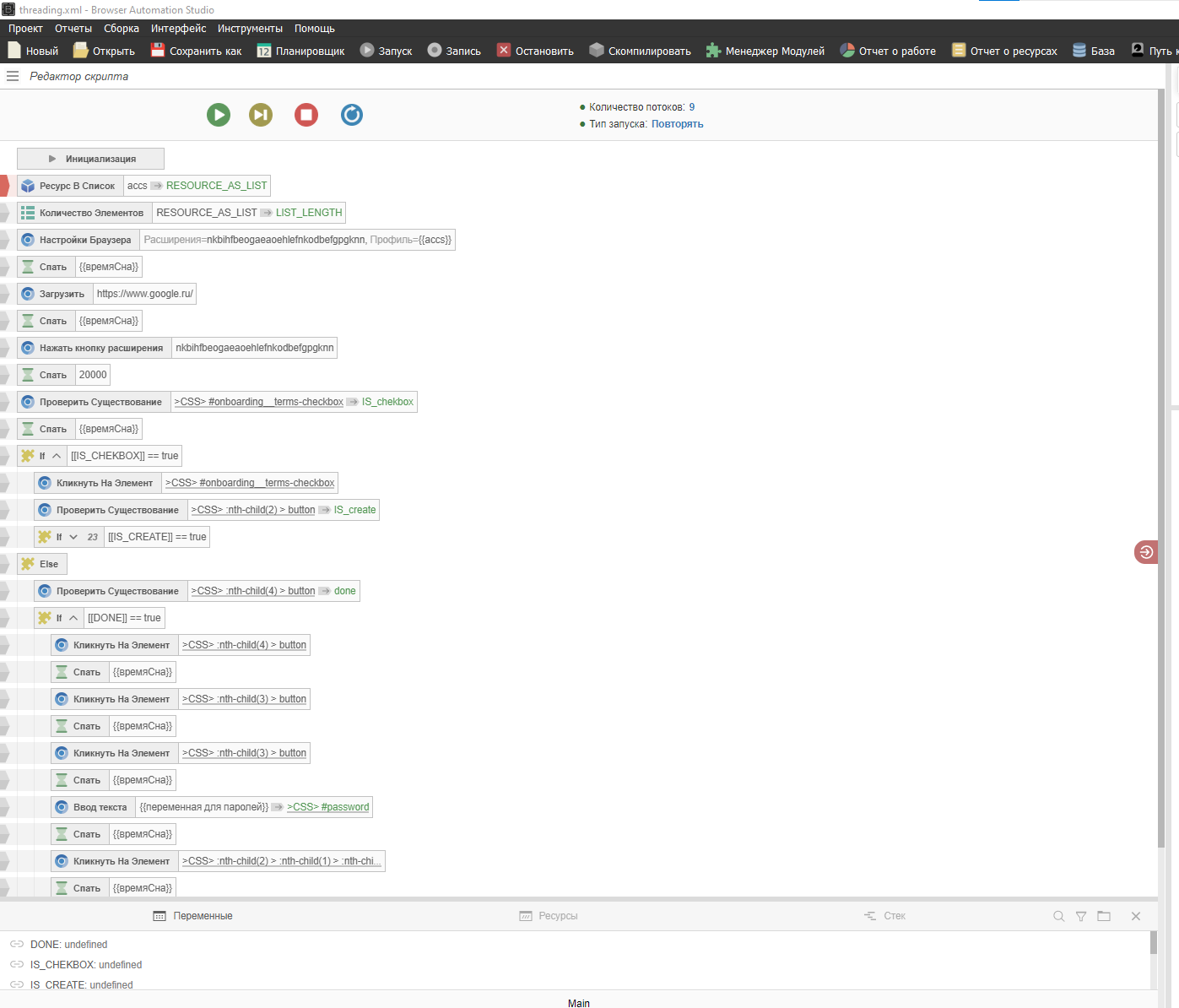The height and width of the screenshot is (1008, 1179).
Task: Click the Повторять run type link
Action: click(x=677, y=123)
